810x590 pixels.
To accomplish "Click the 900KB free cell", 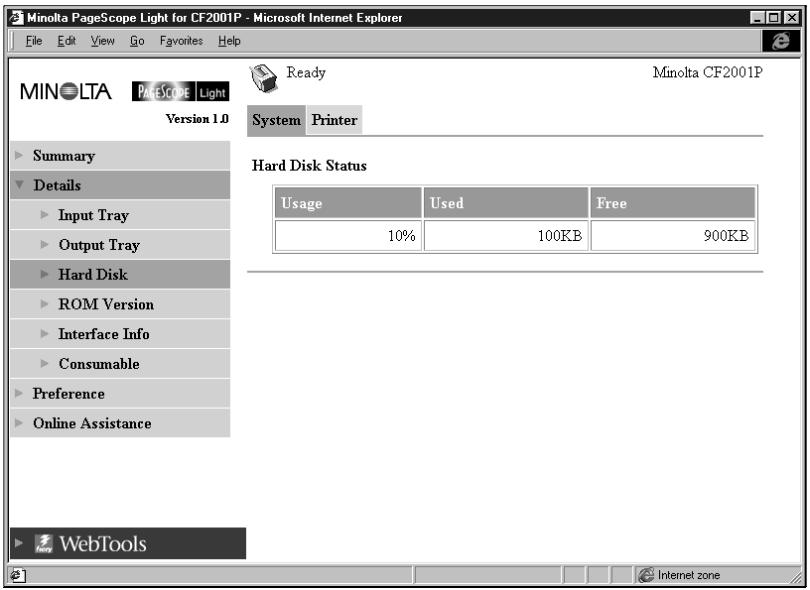I will click(673, 236).
